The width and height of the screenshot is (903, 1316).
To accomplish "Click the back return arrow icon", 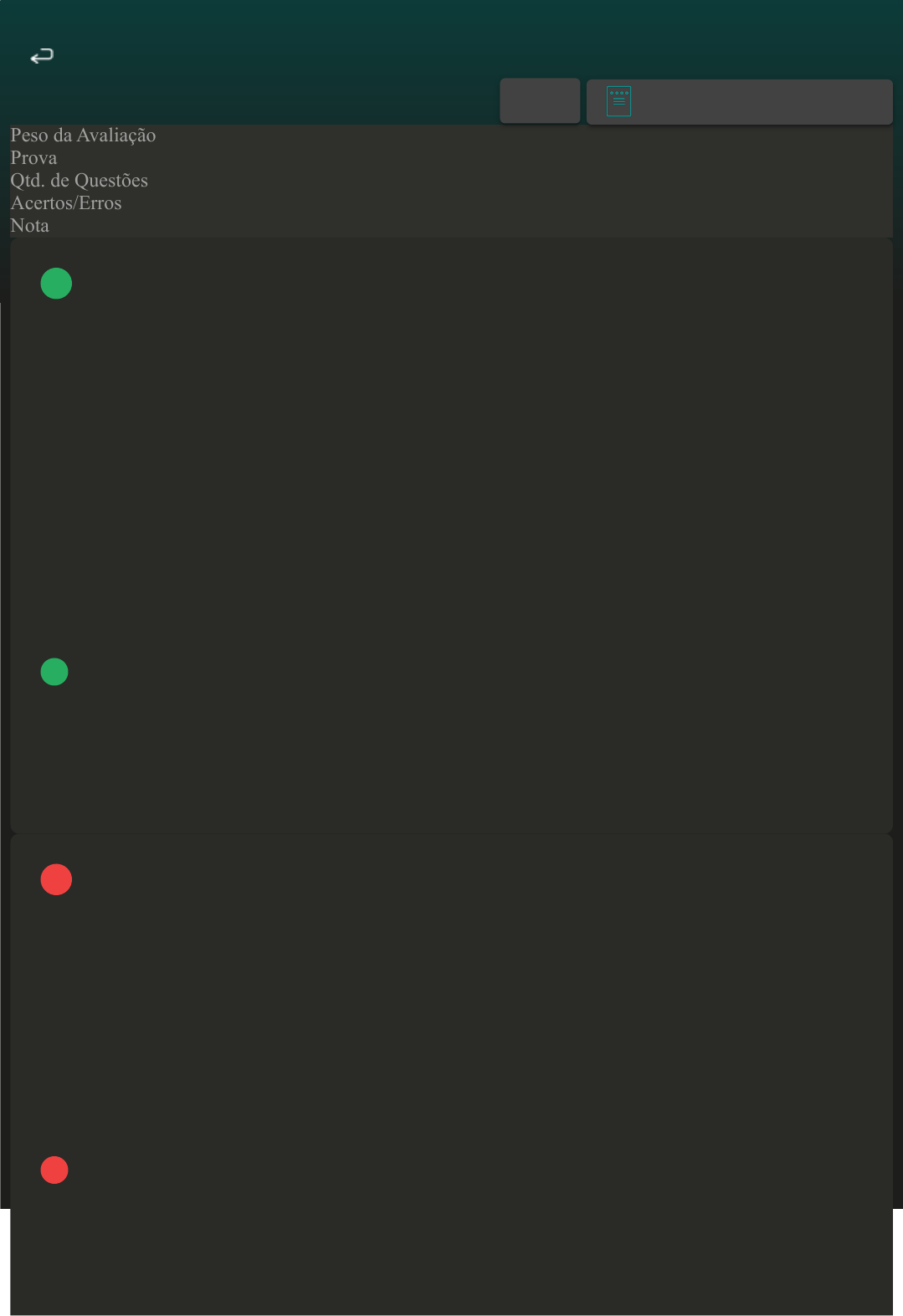I will pyautogui.click(x=42, y=56).
